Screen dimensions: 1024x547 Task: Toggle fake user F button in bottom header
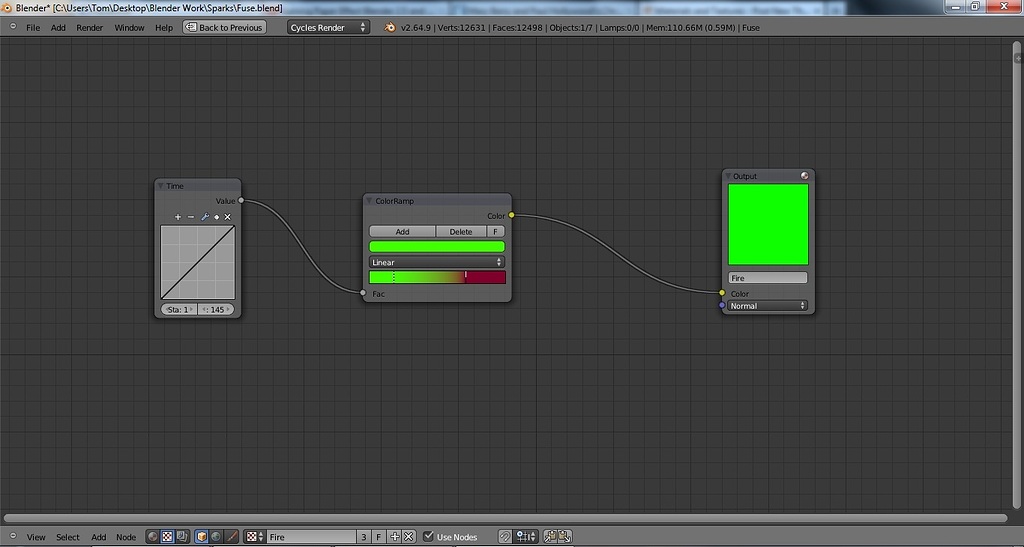pyautogui.click(x=379, y=537)
